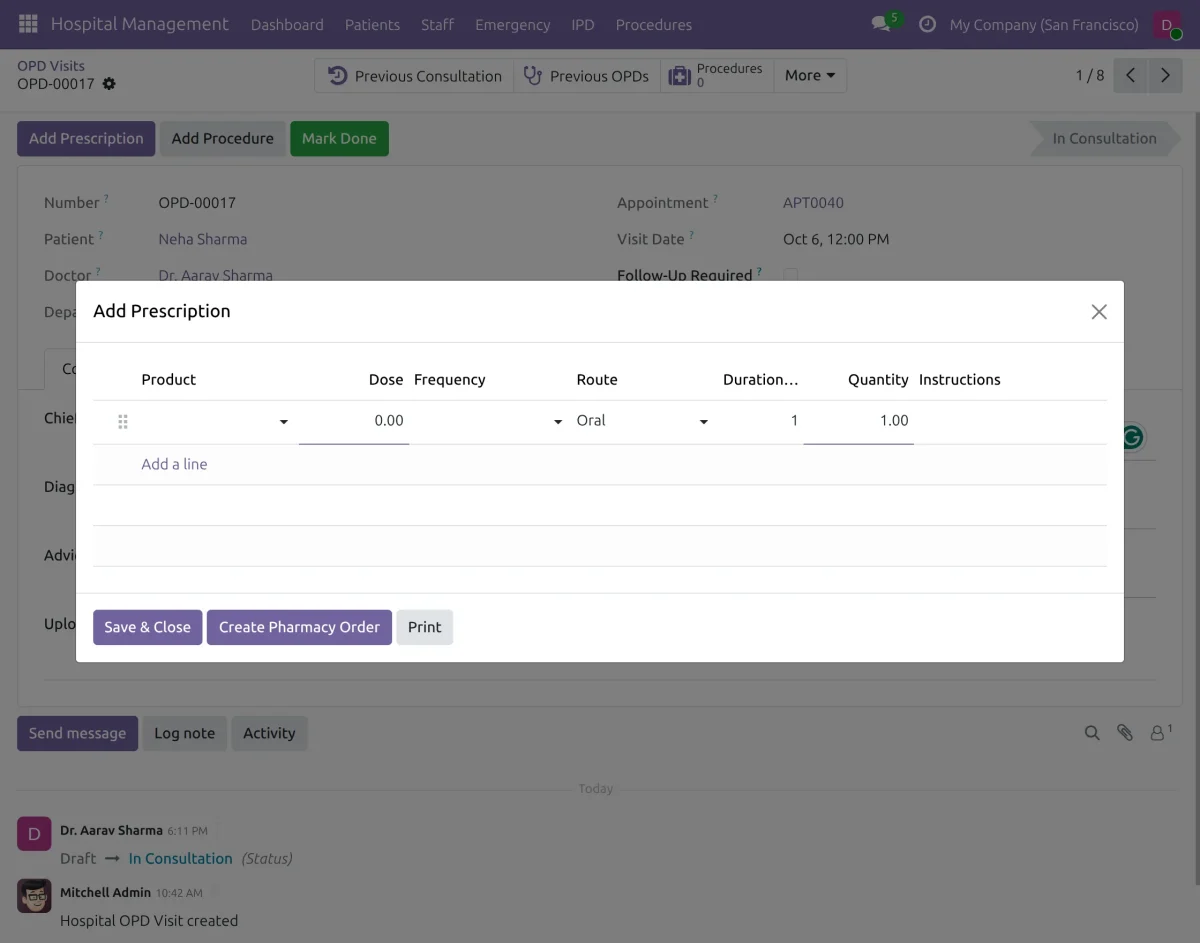1200x943 pixels.
Task: Click Create Pharmacy Order button
Action: tap(299, 627)
